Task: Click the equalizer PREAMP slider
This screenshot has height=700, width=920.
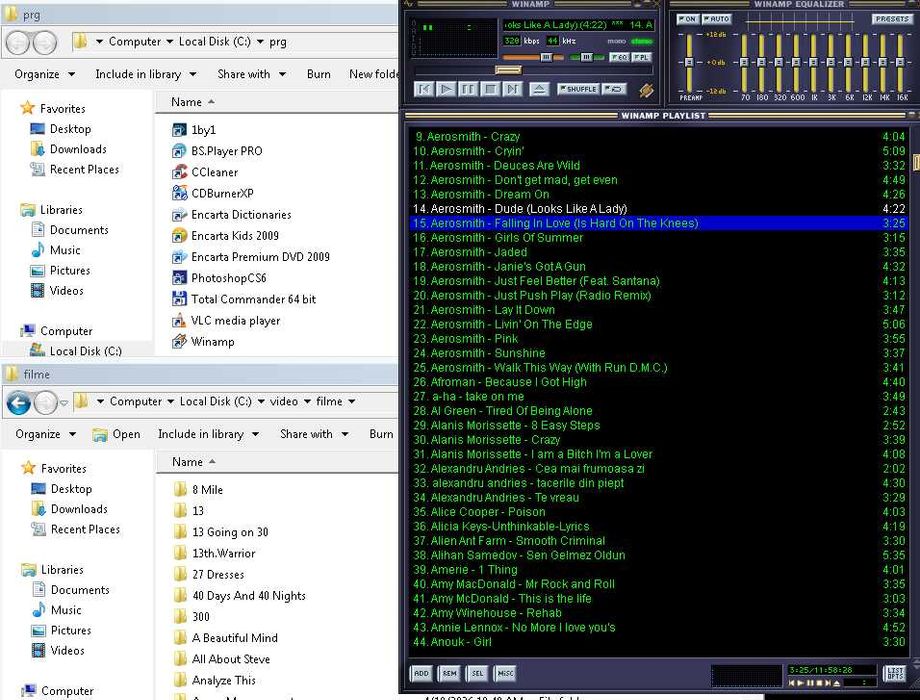Action: tap(689, 62)
